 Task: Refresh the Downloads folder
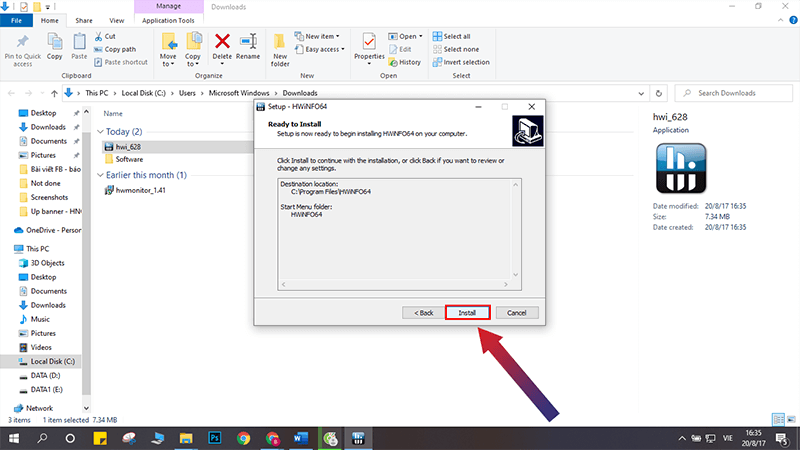point(659,93)
